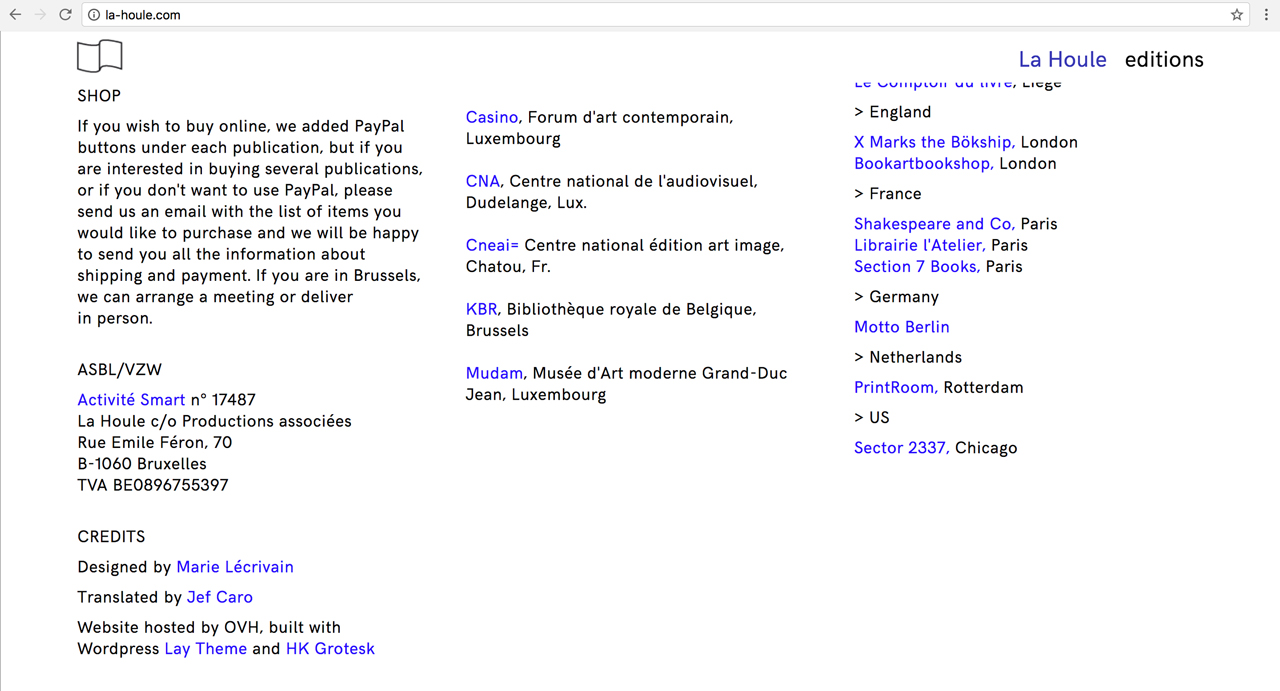Open the editions menu item
1280x691 pixels.
coord(1164,59)
